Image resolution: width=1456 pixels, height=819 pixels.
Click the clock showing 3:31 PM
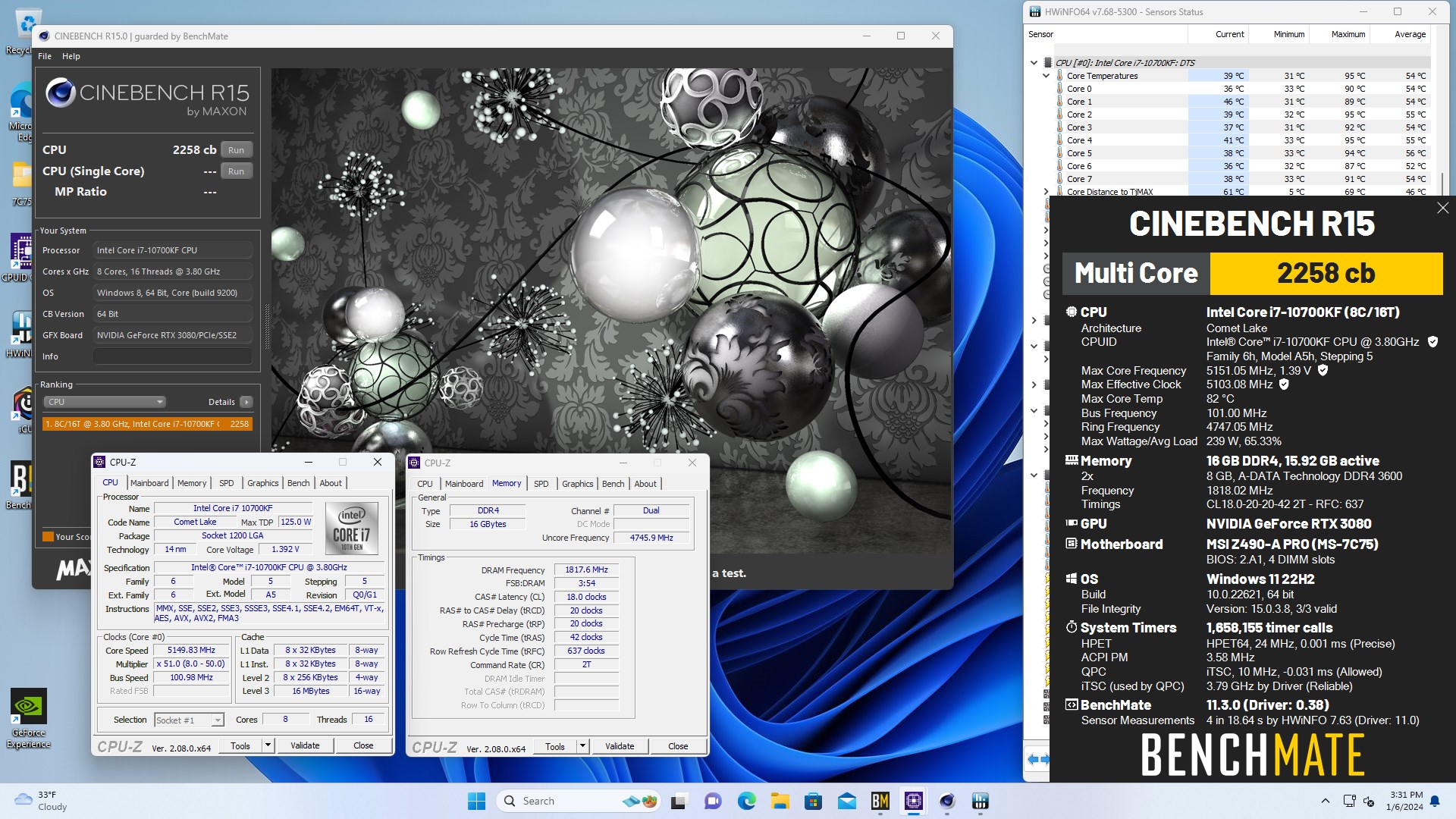(1406, 795)
